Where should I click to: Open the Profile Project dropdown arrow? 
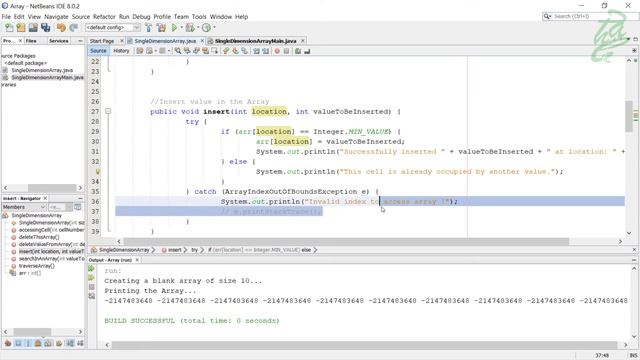[214, 28]
